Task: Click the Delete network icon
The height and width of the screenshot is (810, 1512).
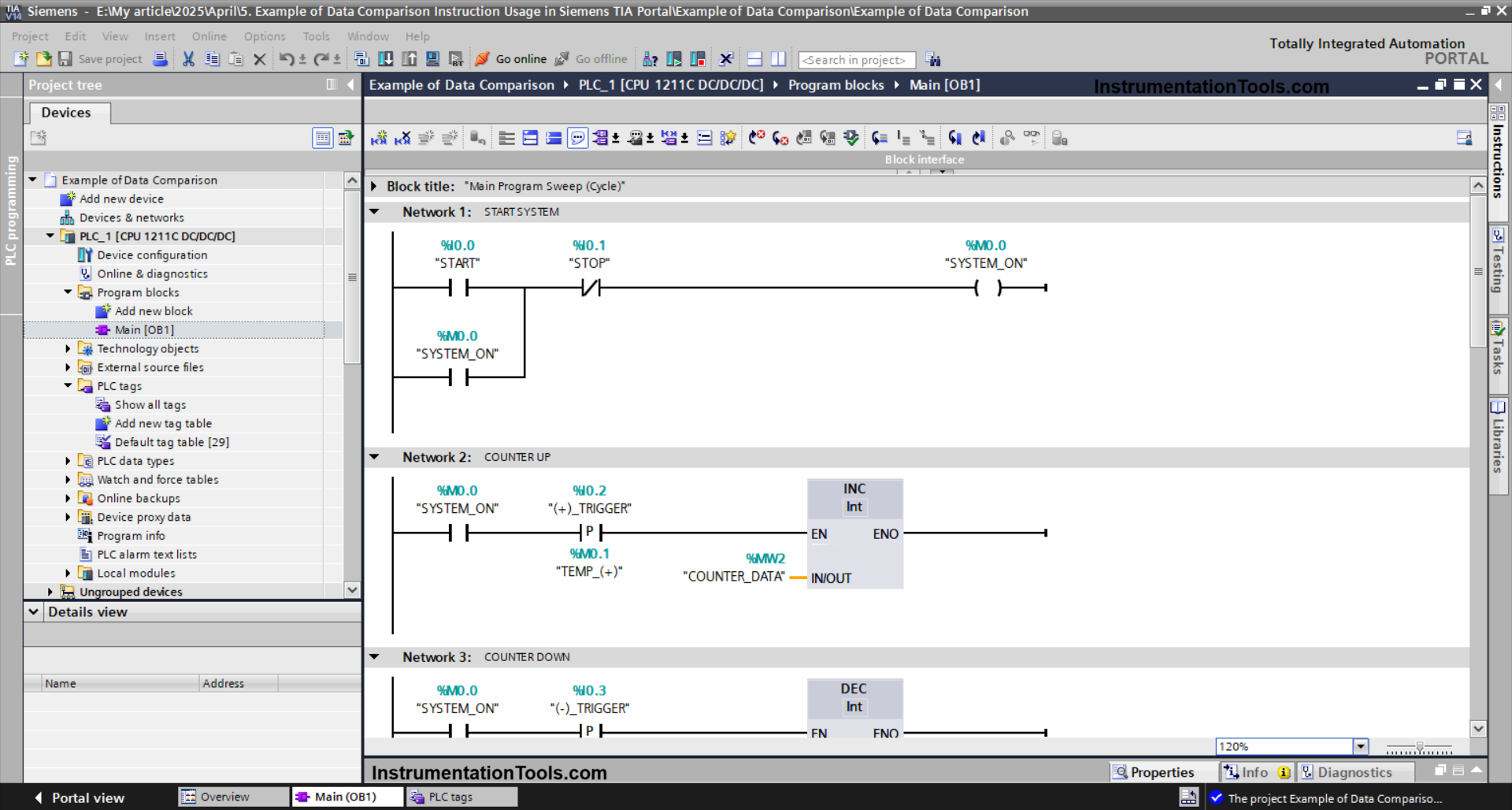Action: [402, 138]
